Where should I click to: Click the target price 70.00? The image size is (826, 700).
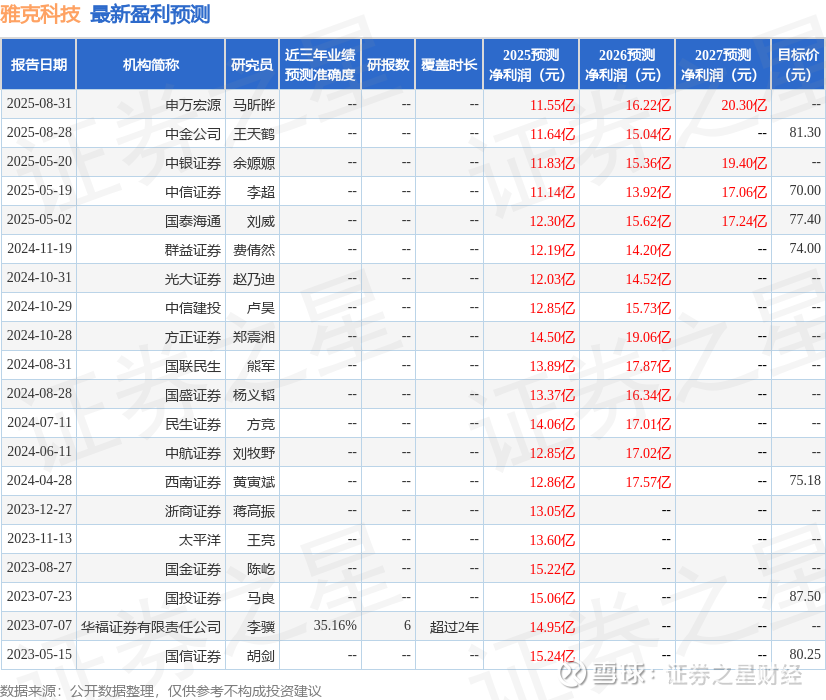point(805,191)
